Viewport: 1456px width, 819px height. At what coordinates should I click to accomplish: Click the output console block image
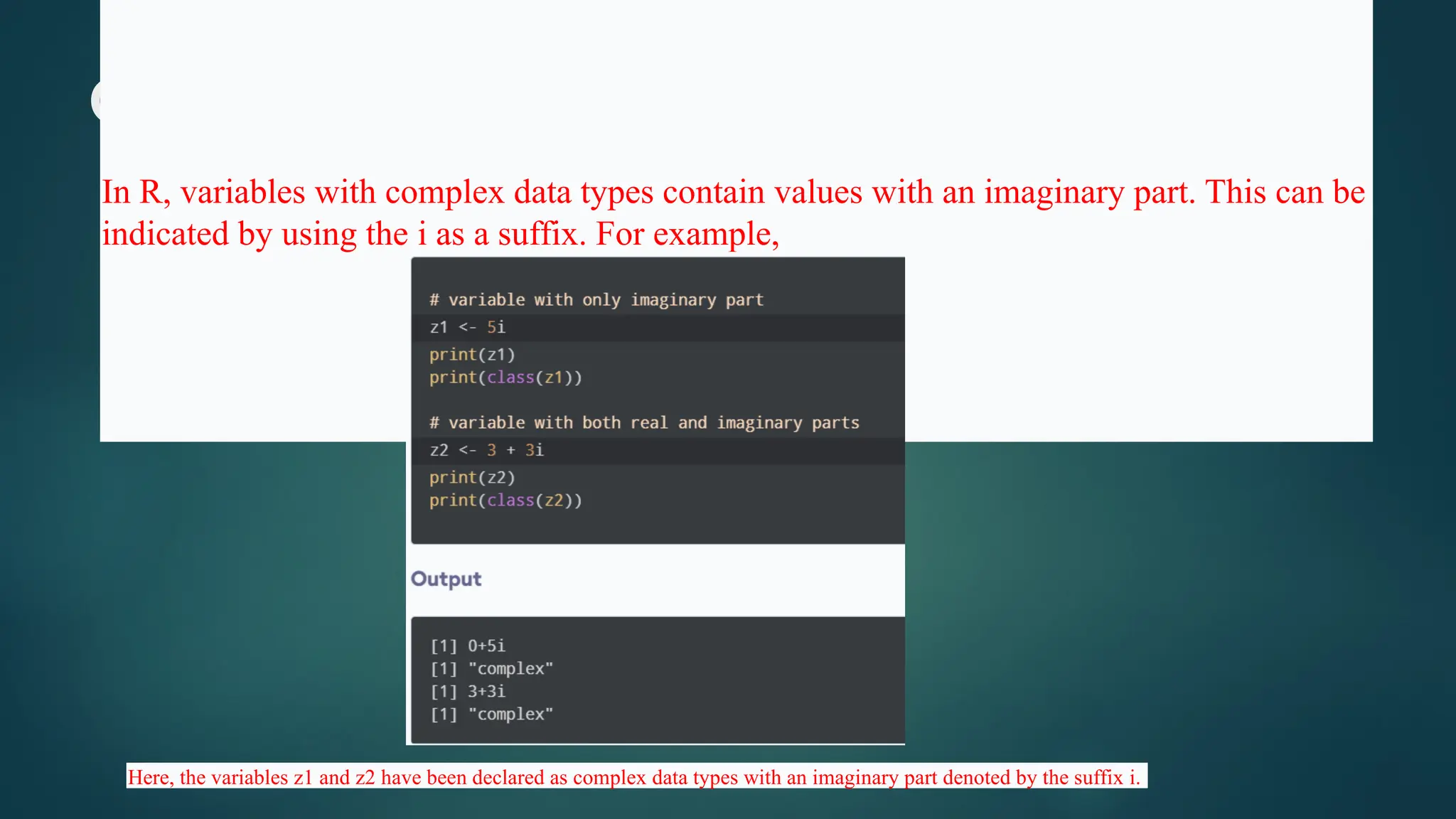tap(658, 680)
